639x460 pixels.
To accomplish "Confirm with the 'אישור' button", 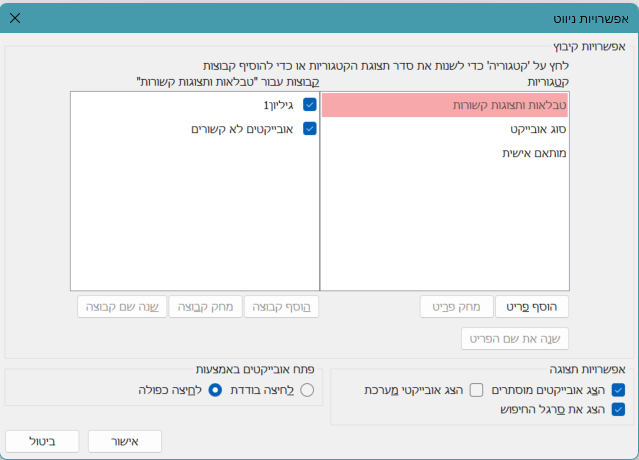I will point(125,441).
